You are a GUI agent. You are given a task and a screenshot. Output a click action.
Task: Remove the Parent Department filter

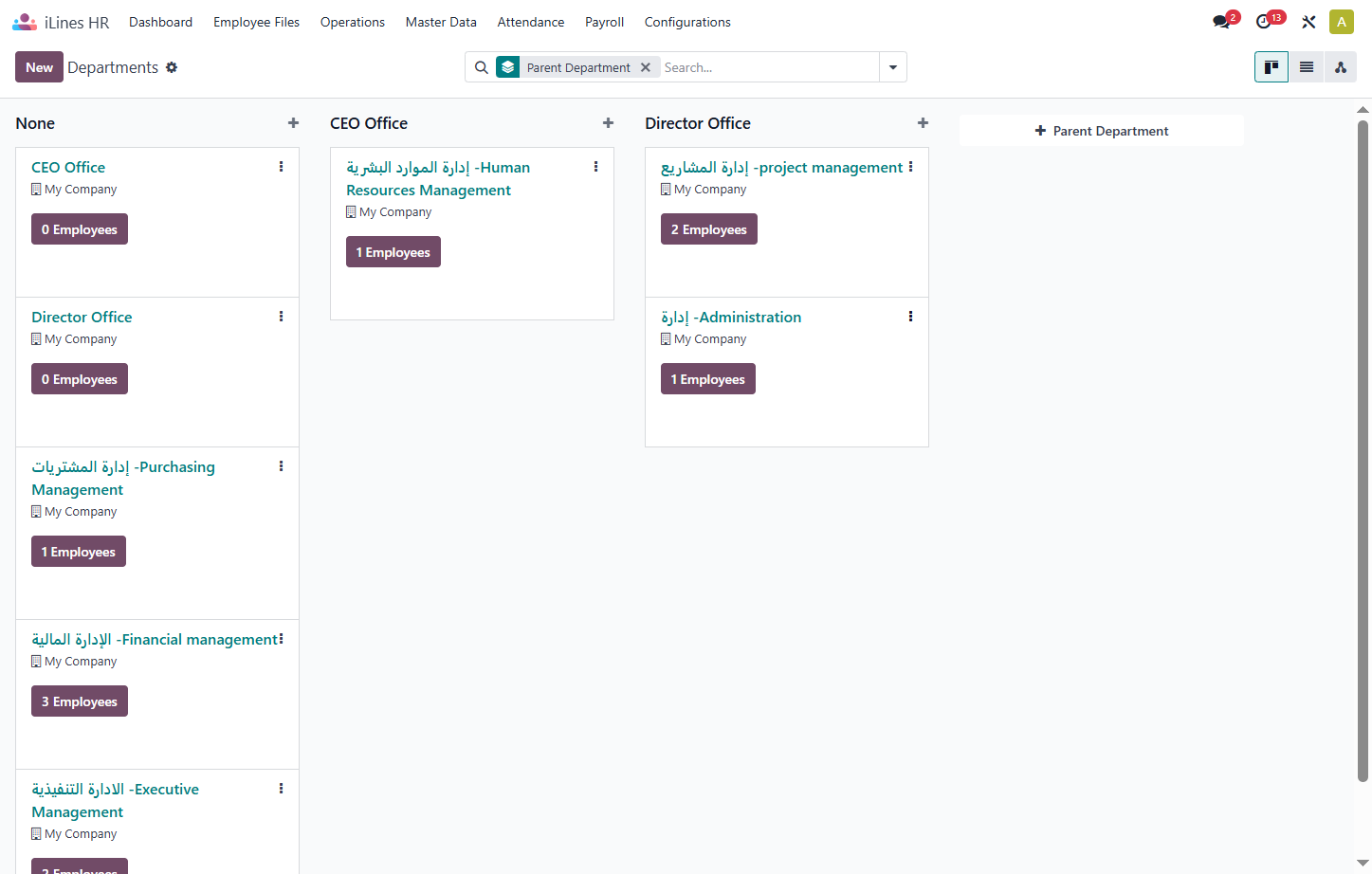click(646, 67)
